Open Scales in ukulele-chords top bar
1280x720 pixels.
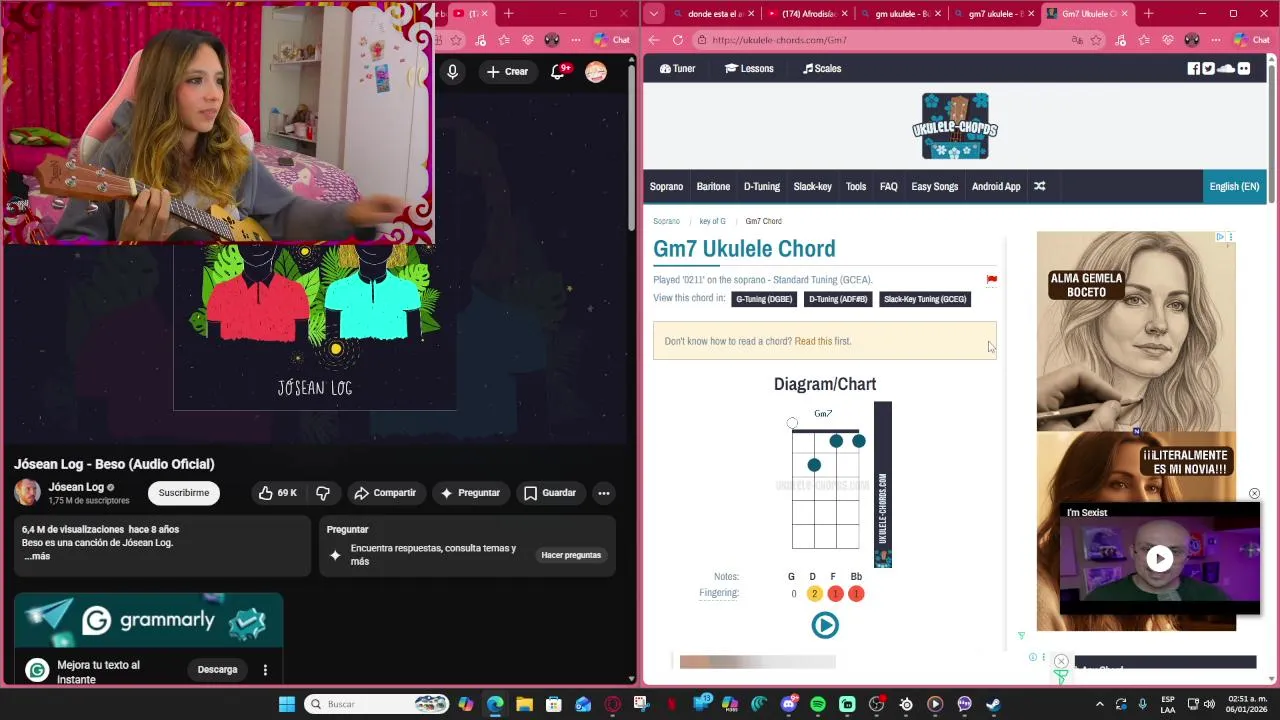click(822, 69)
